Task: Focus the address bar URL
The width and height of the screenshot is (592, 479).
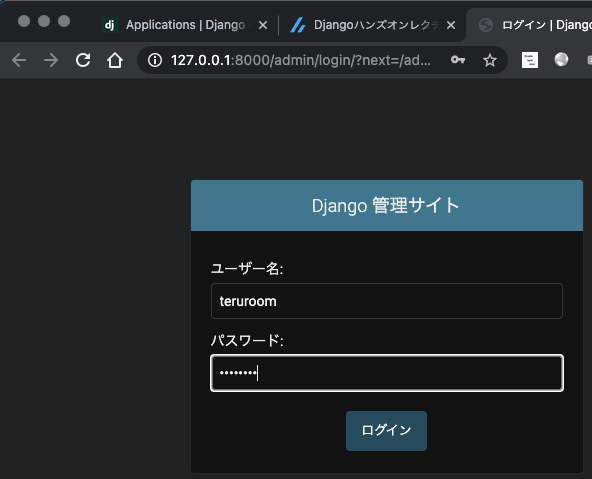Action: click(x=301, y=60)
